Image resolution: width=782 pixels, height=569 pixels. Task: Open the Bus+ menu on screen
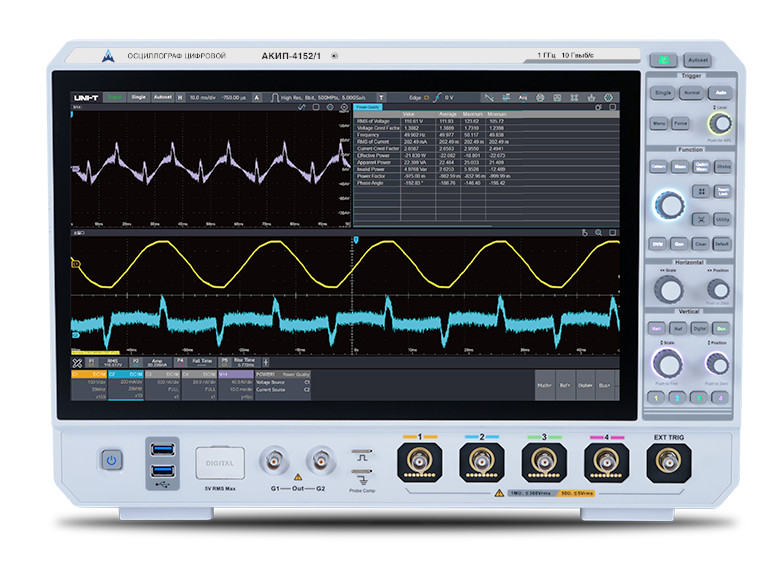click(606, 384)
